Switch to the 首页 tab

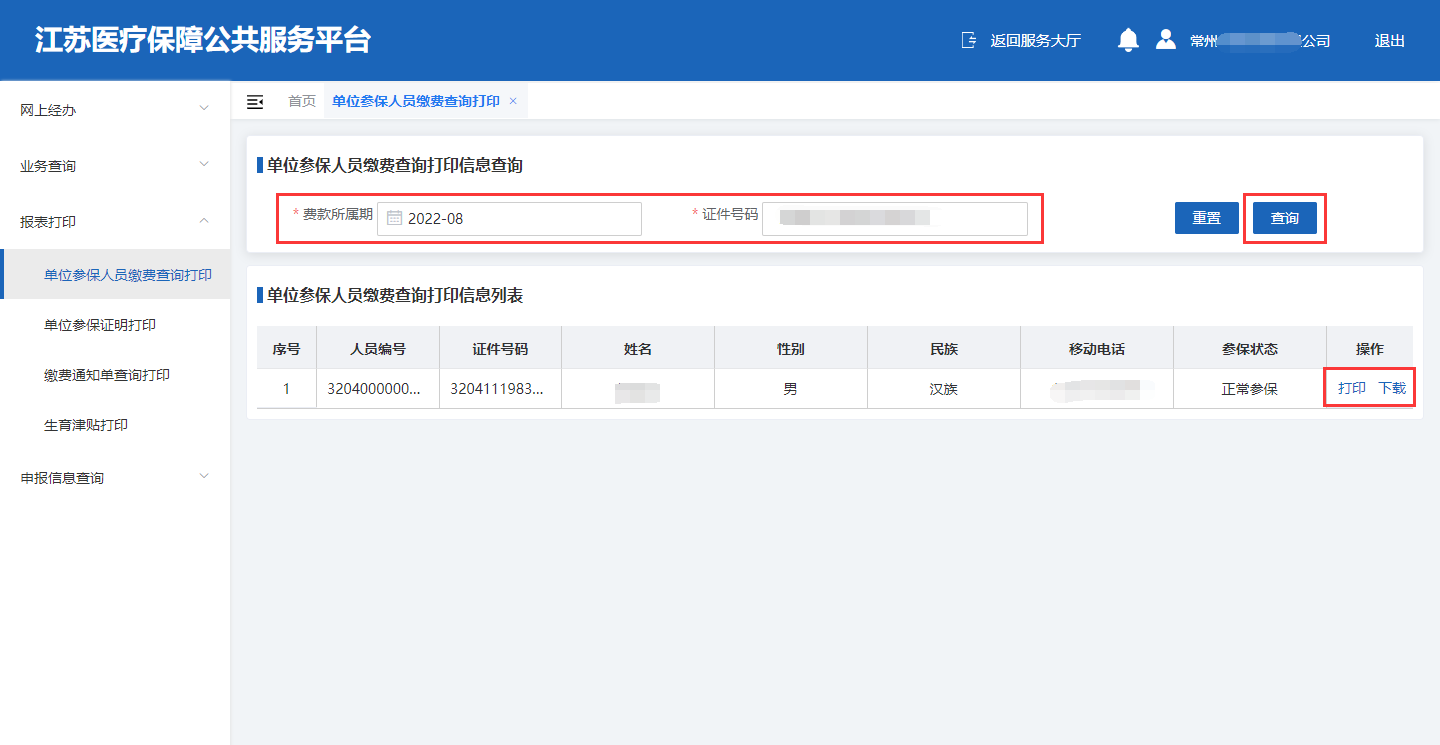point(302,101)
